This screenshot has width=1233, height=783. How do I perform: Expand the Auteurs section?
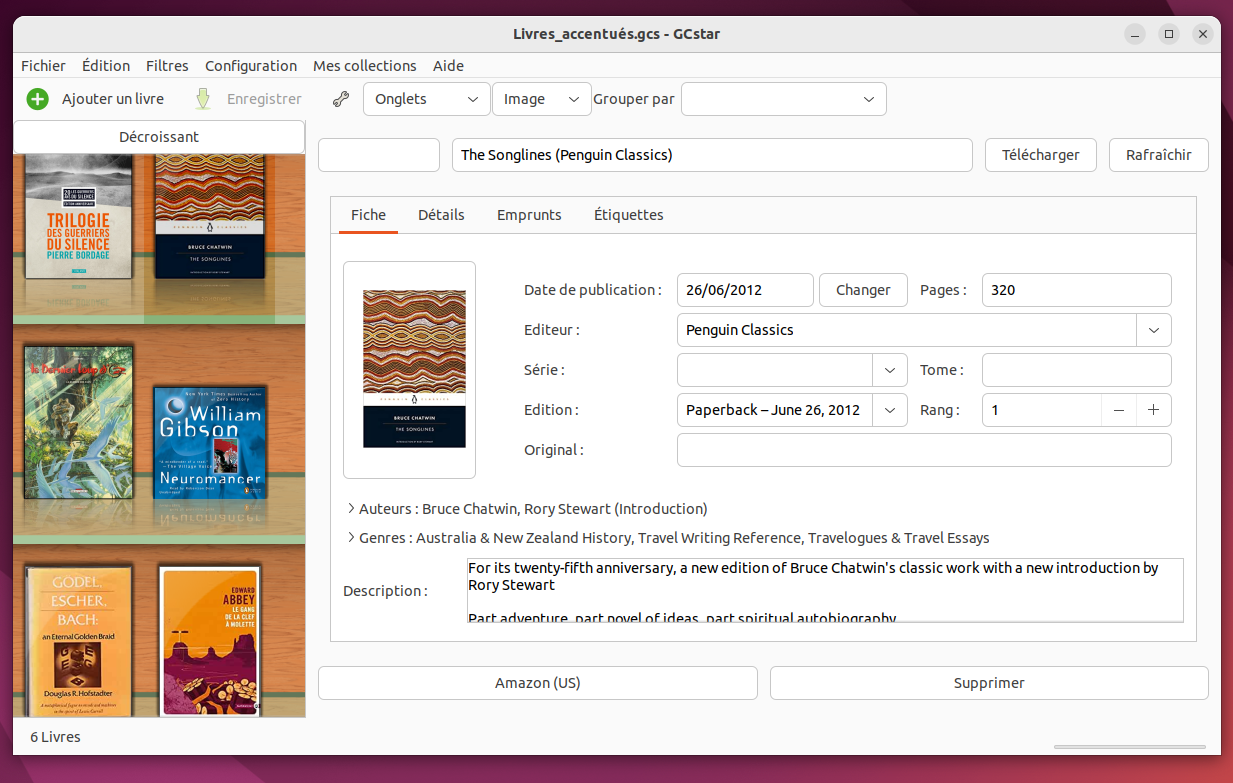coord(351,508)
